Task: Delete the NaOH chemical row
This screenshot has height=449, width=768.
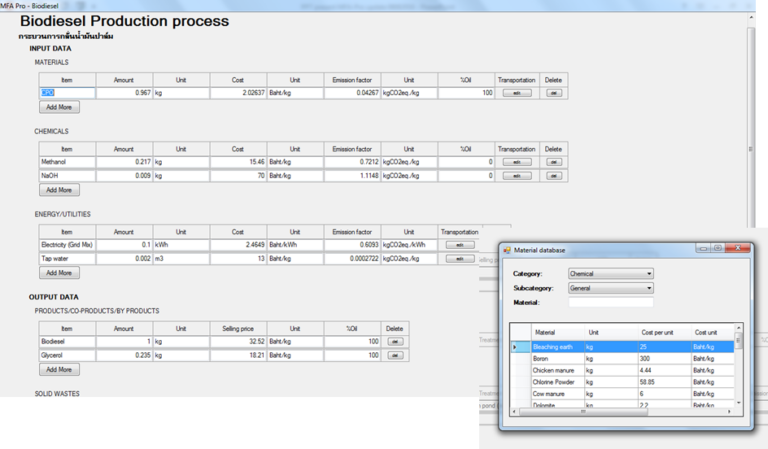Action: click(553, 176)
